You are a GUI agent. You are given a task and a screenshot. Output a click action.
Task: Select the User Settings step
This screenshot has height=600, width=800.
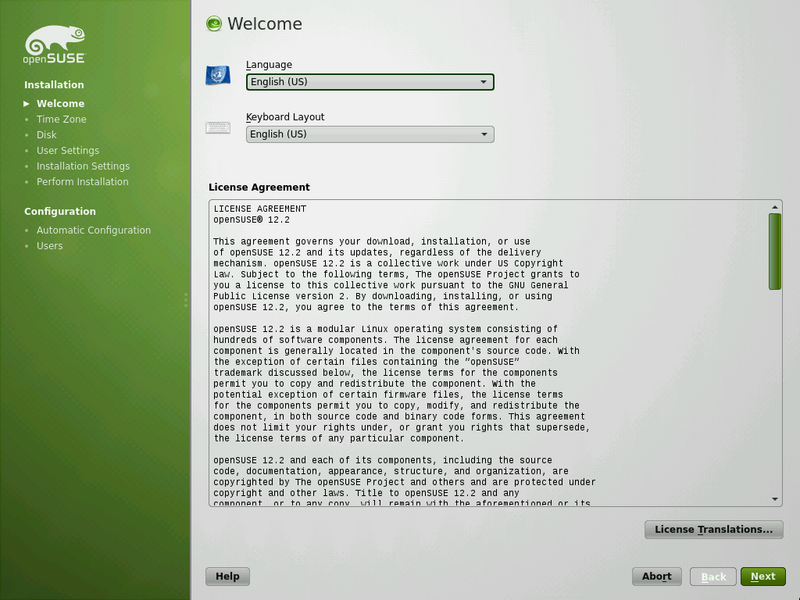[x=68, y=151]
